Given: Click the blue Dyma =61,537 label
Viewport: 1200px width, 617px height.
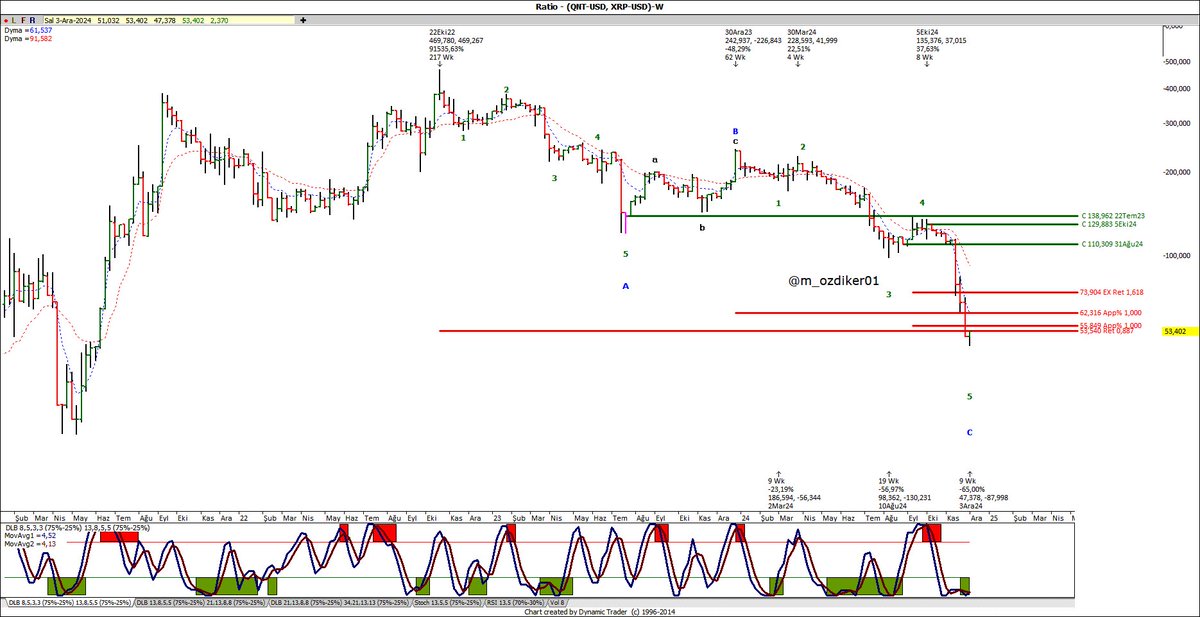Looking at the screenshot, I should (27, 31).
